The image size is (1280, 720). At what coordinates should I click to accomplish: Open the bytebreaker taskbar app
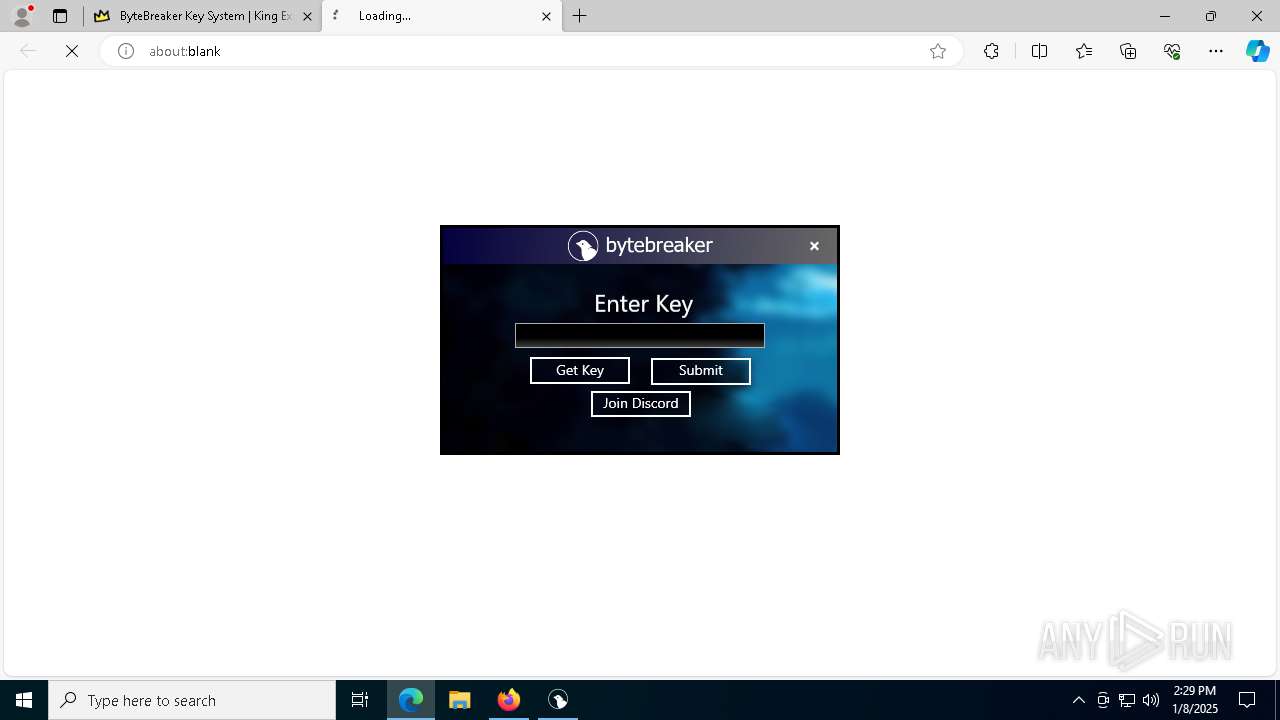point(558,700)
